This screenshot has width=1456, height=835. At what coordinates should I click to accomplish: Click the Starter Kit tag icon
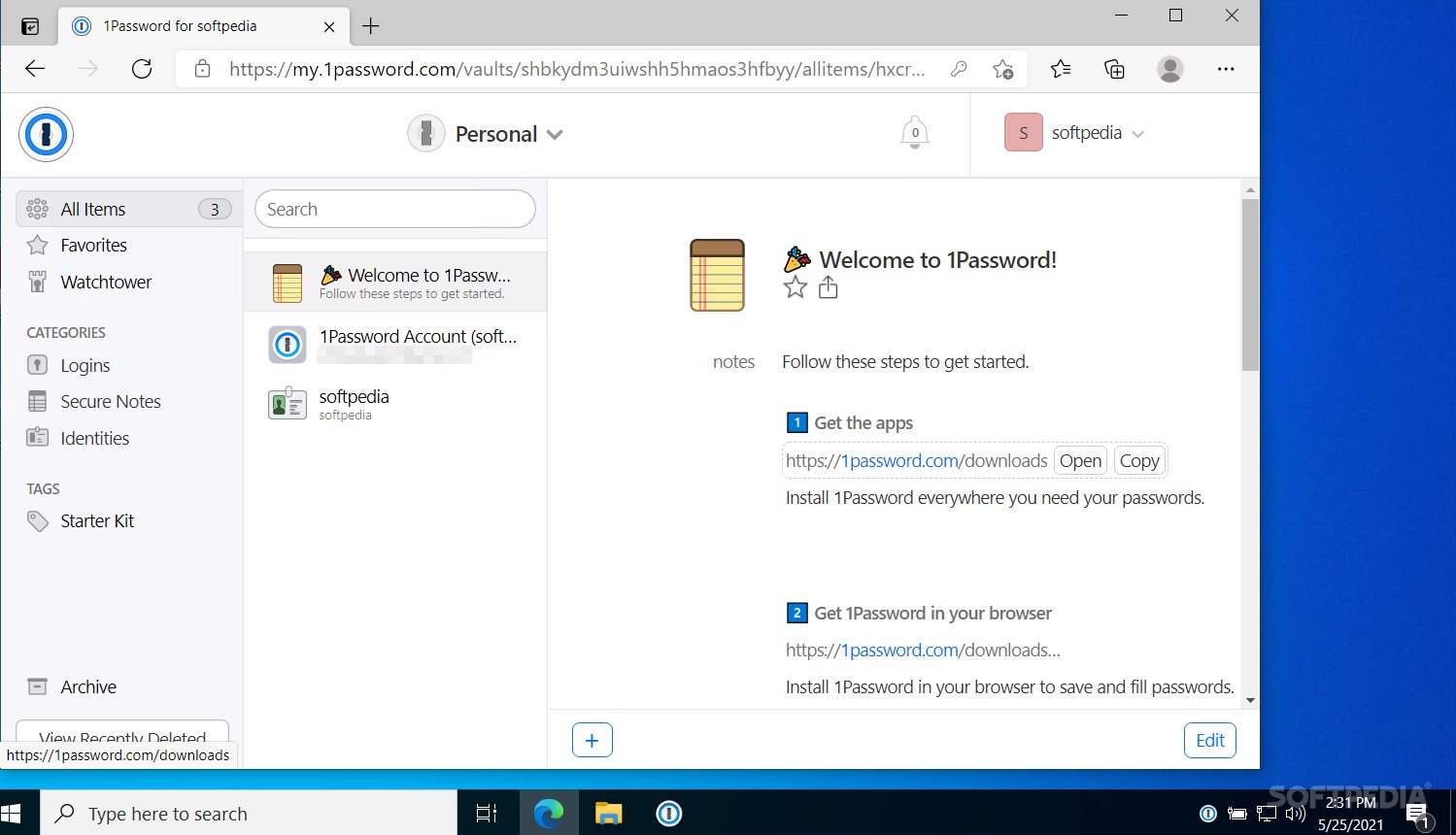point(38,521)
